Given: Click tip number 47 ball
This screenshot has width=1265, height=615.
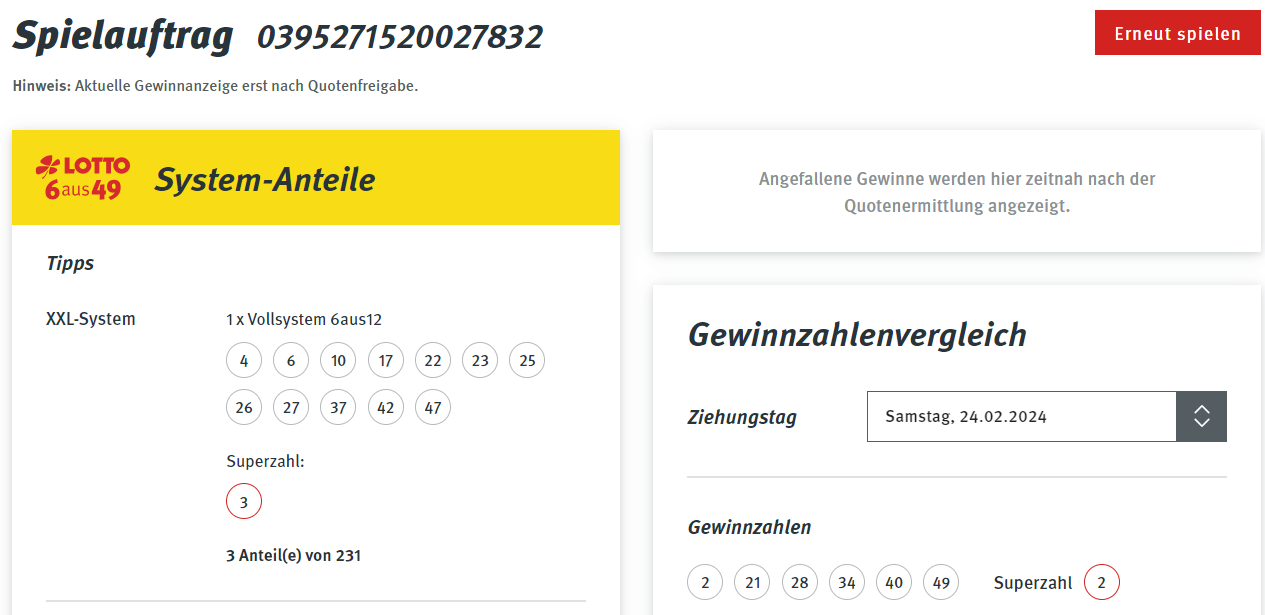Looking at the screenshot, I should coord(433,407).
